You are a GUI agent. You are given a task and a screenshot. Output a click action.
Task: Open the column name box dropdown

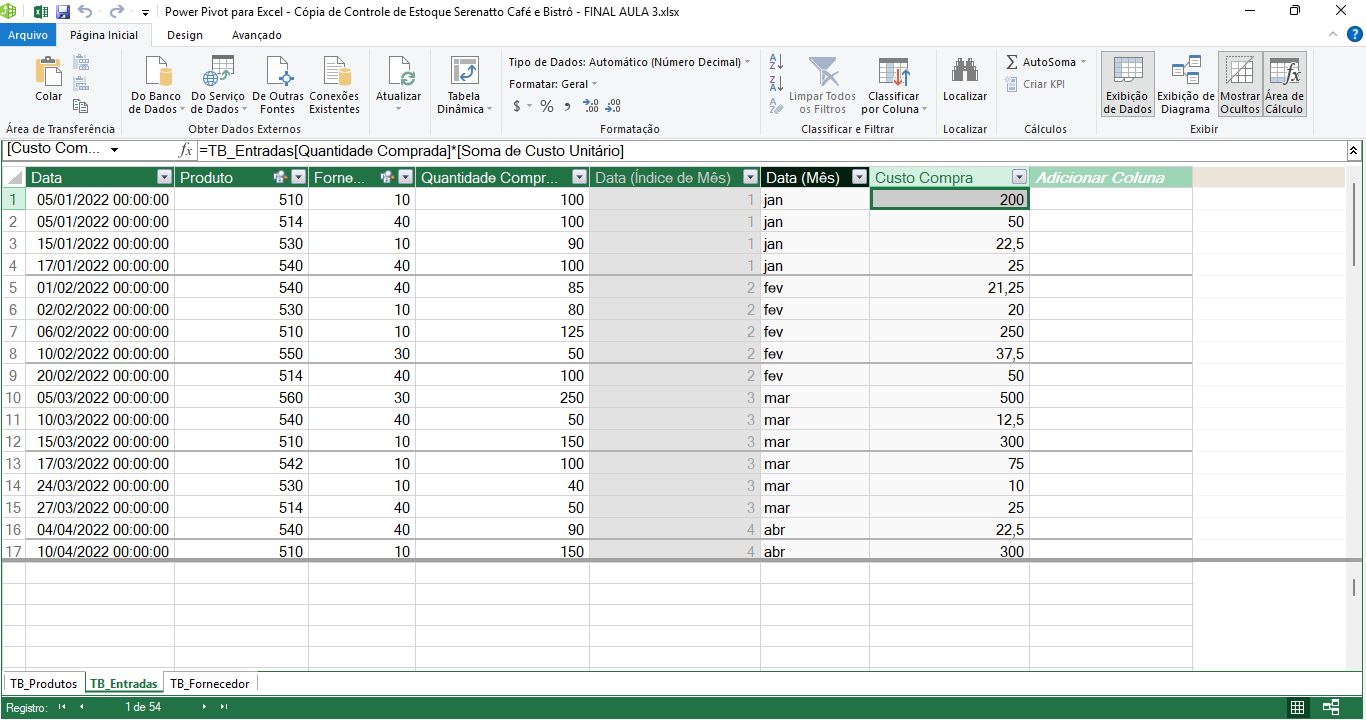point(114,150)
